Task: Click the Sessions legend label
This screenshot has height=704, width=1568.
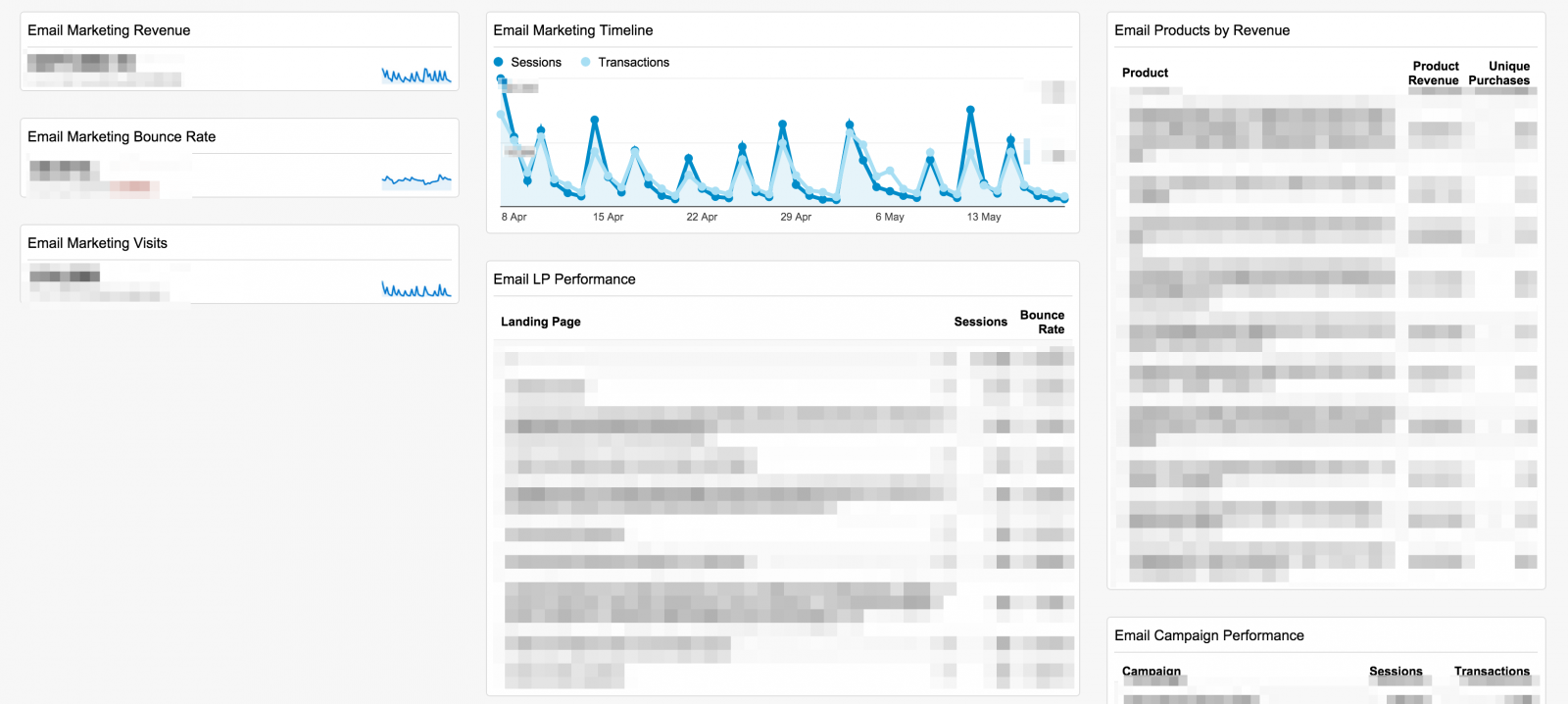Action: [536, 62]
